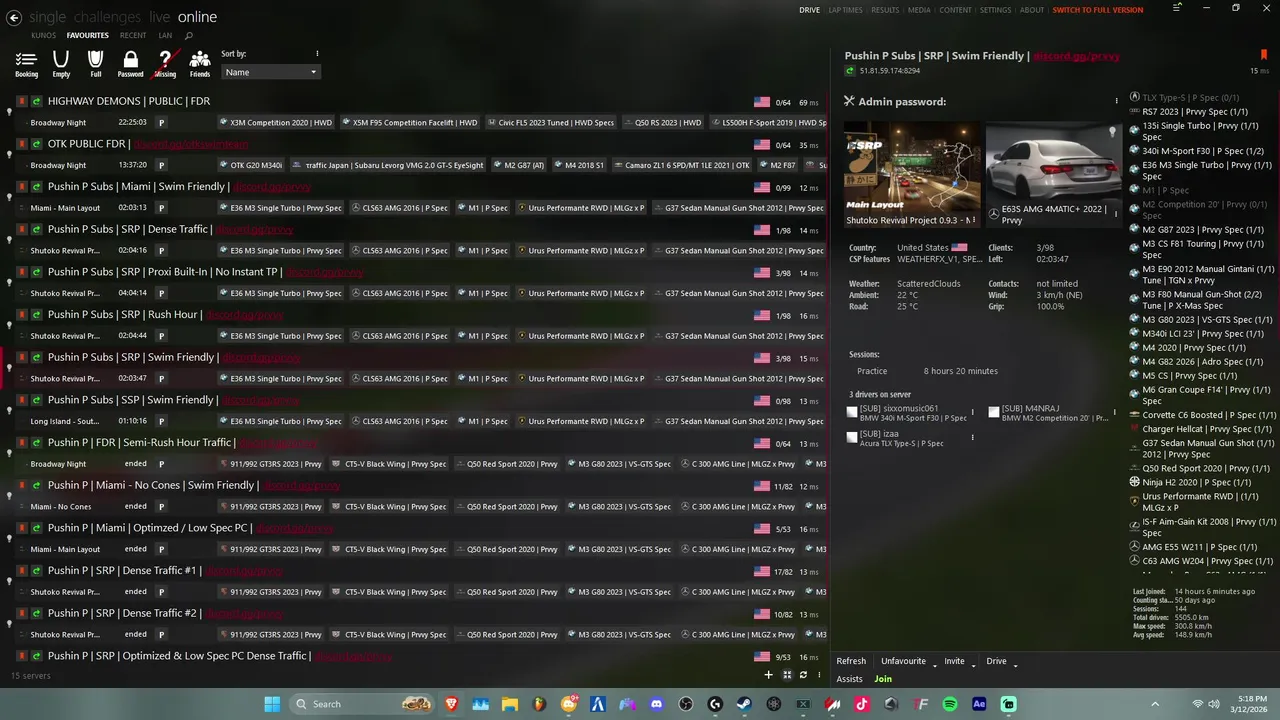Go back using the back arrow button
This screenshot has height=720, width=1280.
[14, 17]
